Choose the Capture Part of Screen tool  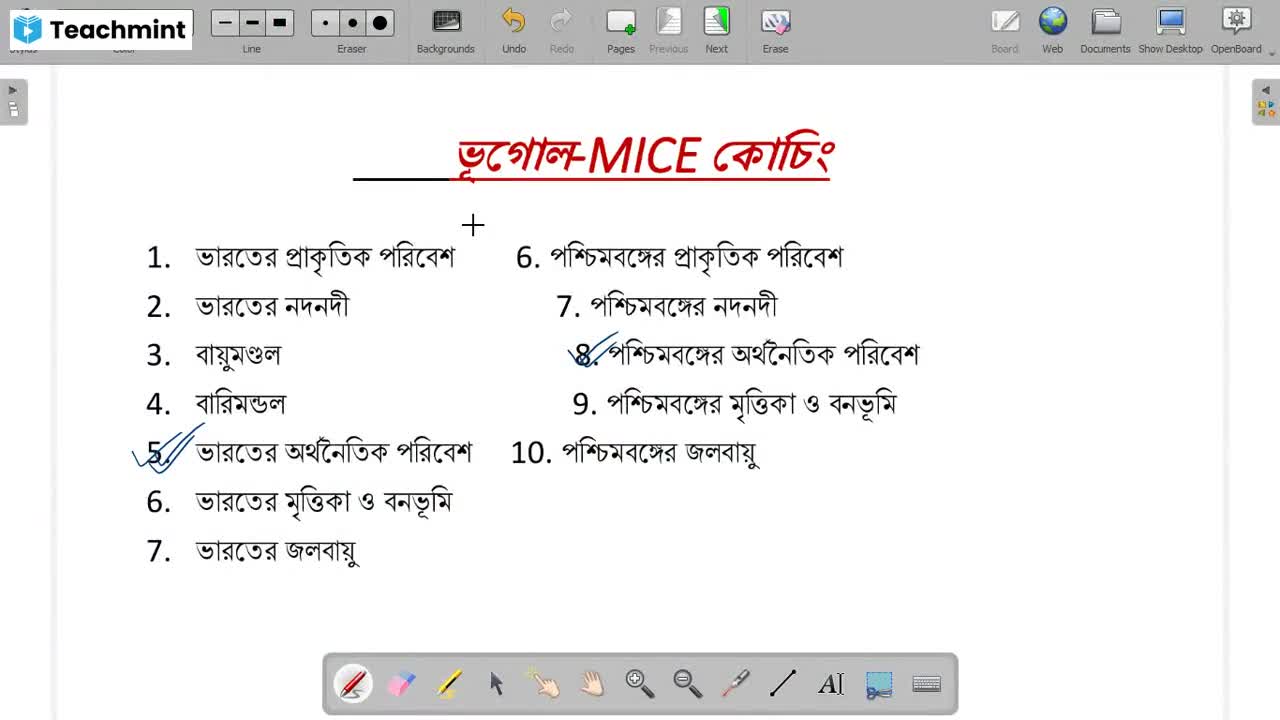tap(879, 684)
